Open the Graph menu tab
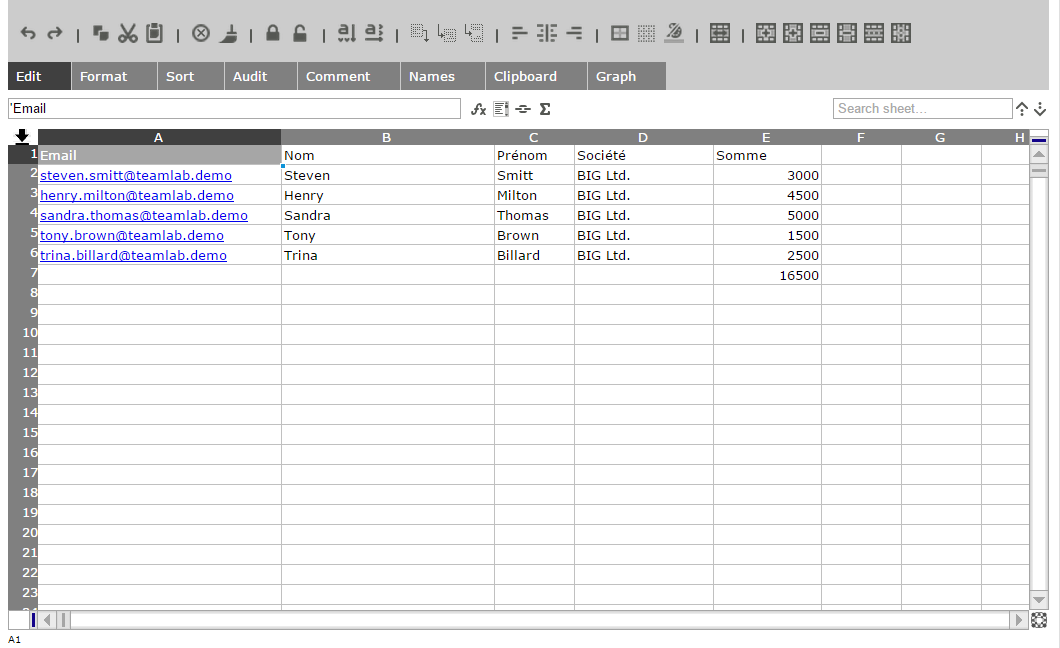 (x=615, y=76)
